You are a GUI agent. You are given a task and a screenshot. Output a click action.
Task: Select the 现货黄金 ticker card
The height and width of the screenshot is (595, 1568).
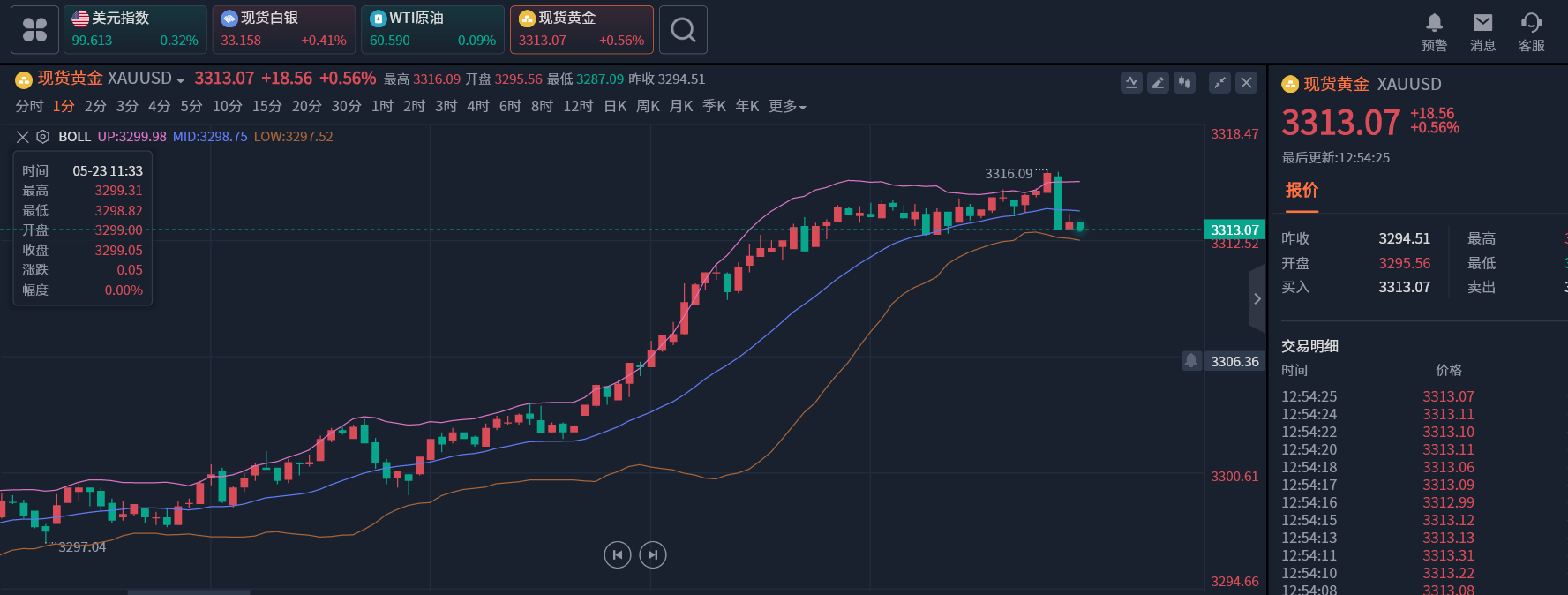click(581, 30)
